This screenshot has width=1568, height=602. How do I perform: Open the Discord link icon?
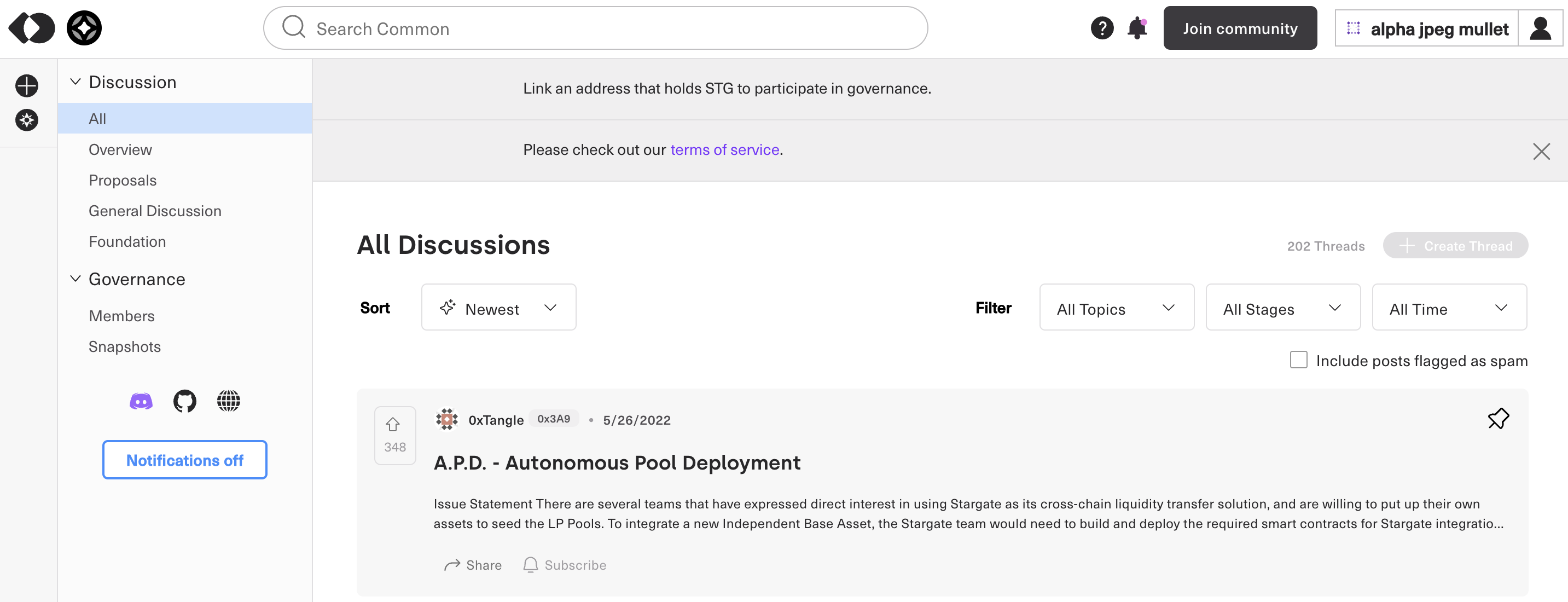[141, 401]
